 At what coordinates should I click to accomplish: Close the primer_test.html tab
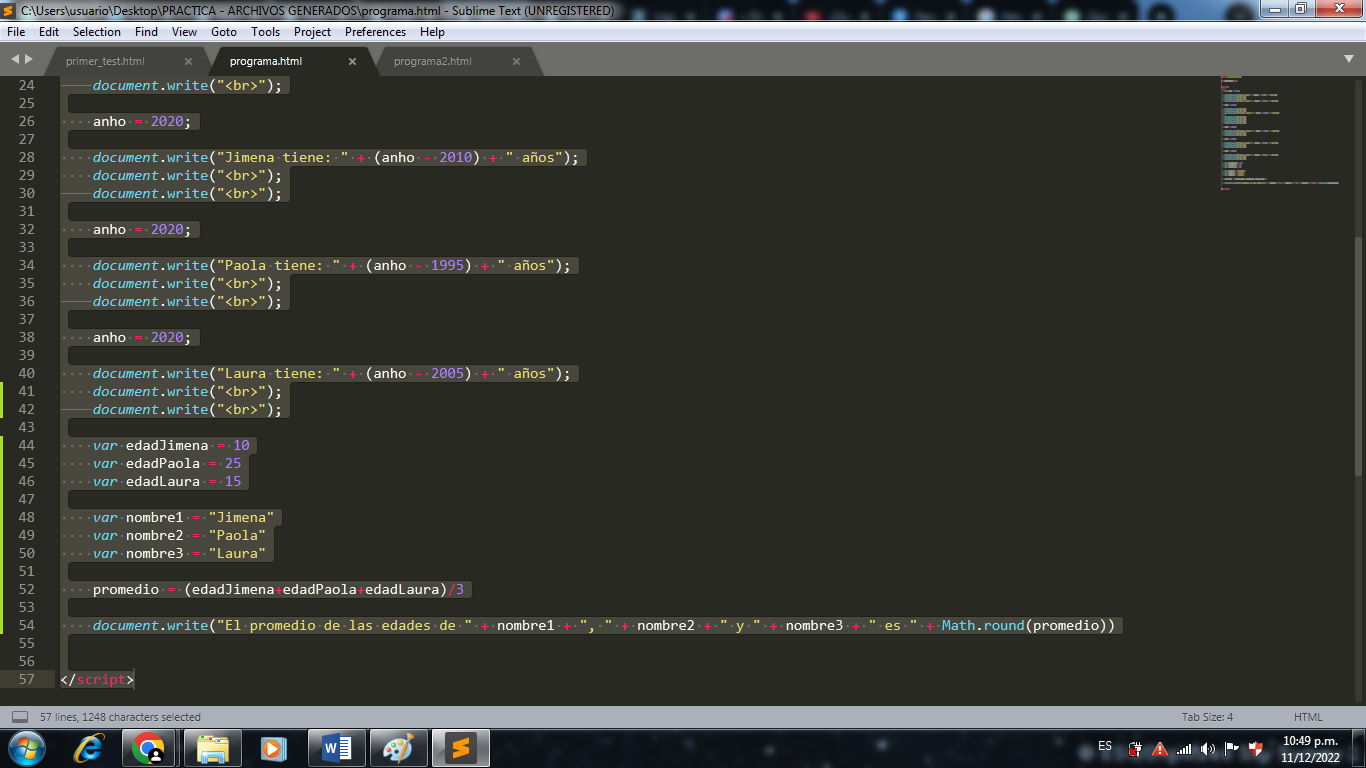pyautogui.click(x=188, y=61)
